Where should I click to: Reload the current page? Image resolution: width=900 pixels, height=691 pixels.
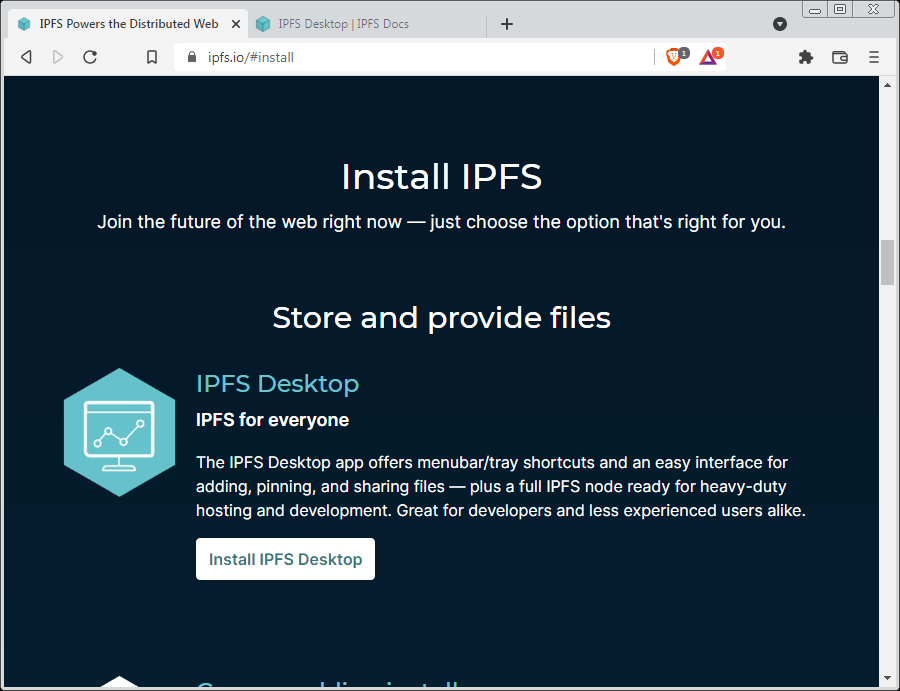tap(90, 57)
